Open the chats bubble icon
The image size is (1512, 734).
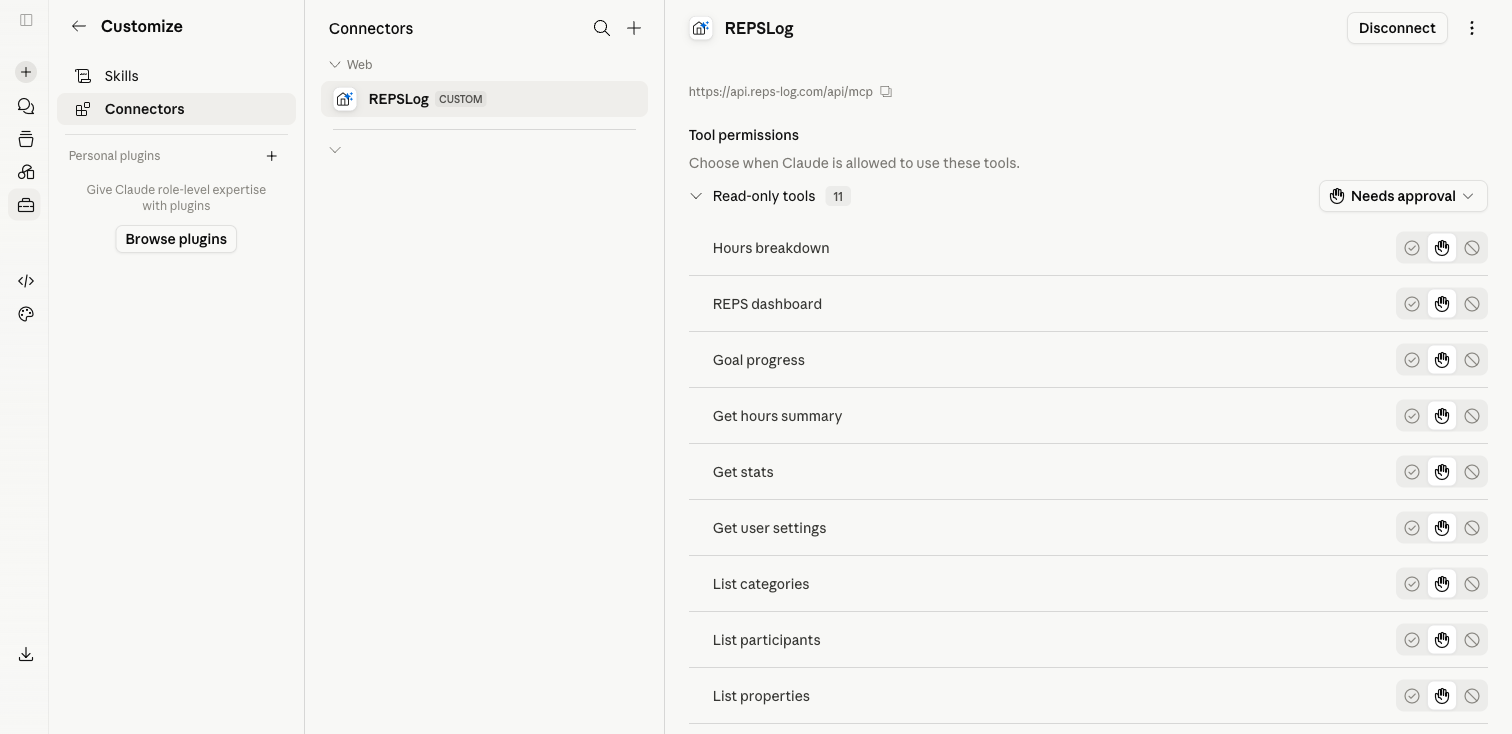pos(26,106)
